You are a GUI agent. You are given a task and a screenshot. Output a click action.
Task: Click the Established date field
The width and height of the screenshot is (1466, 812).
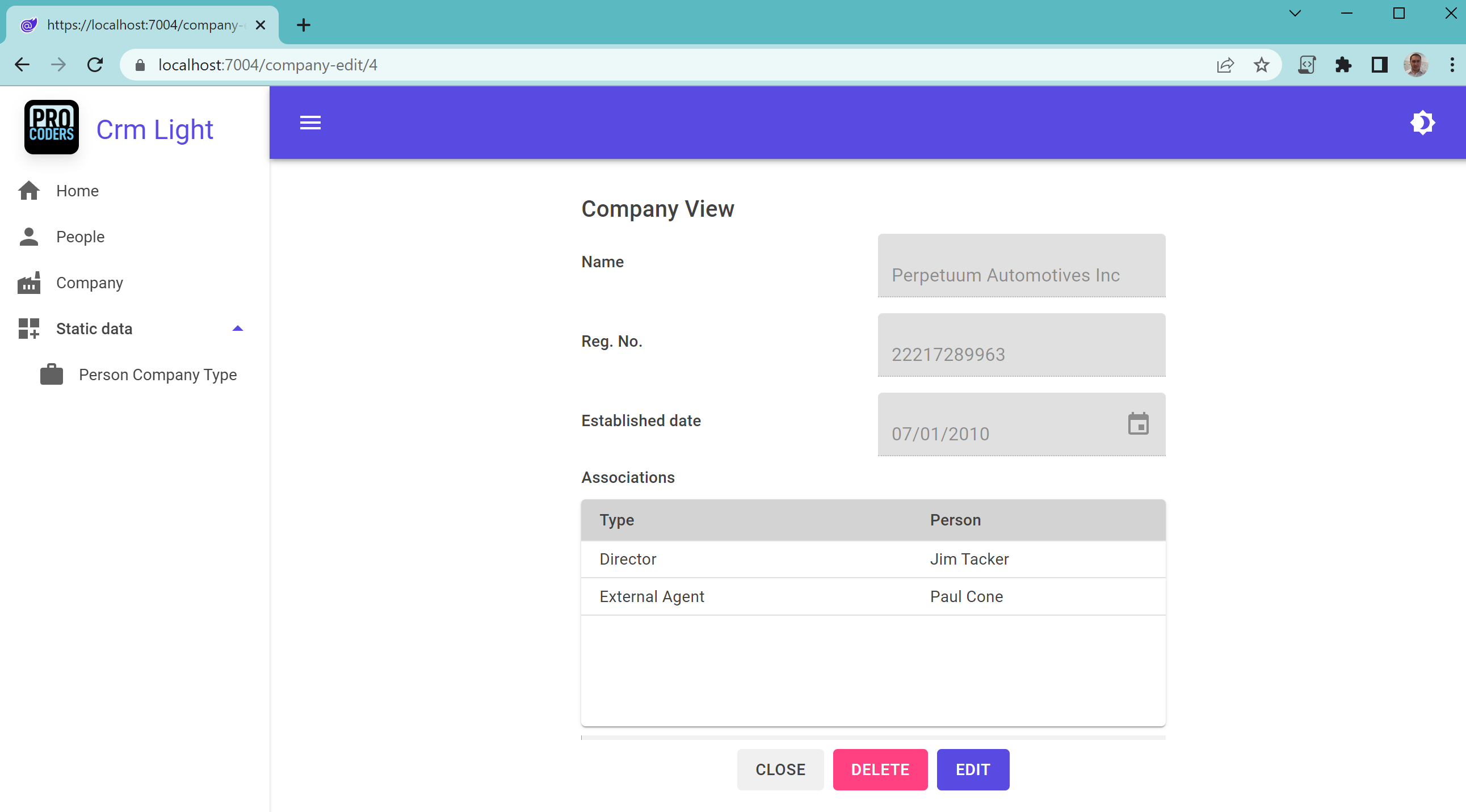coord(1022,424)
